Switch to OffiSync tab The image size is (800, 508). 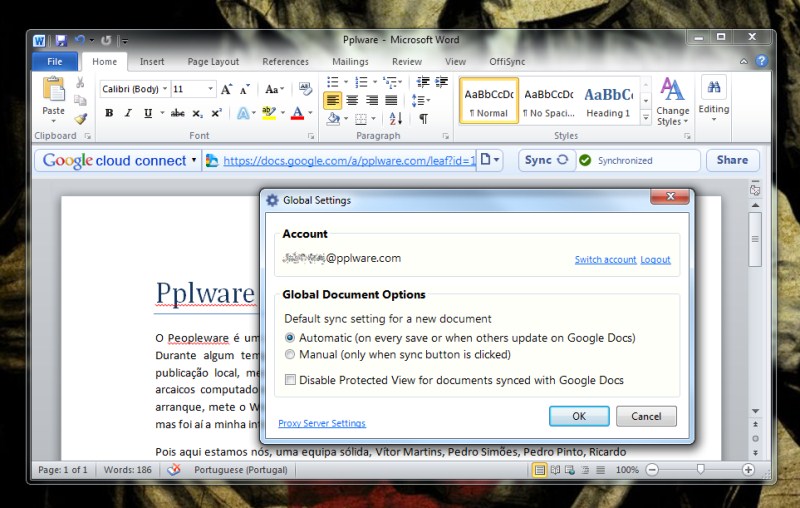click(507, 62)
